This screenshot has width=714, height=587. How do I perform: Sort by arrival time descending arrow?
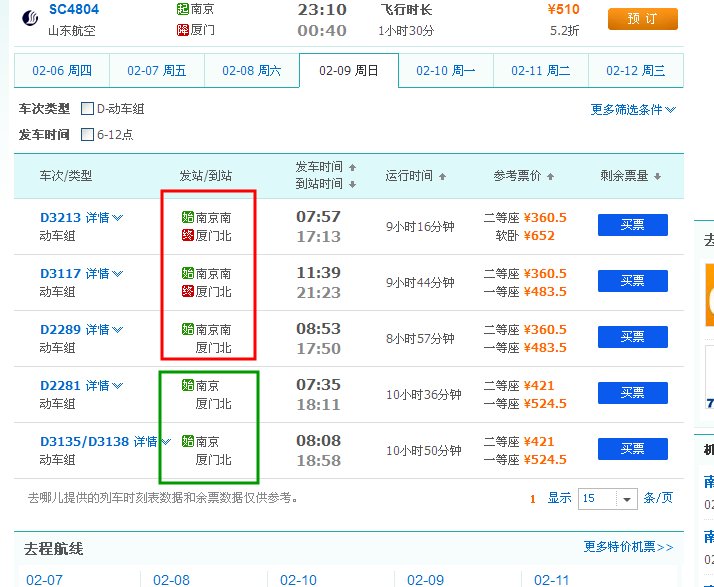click(352, 184)
